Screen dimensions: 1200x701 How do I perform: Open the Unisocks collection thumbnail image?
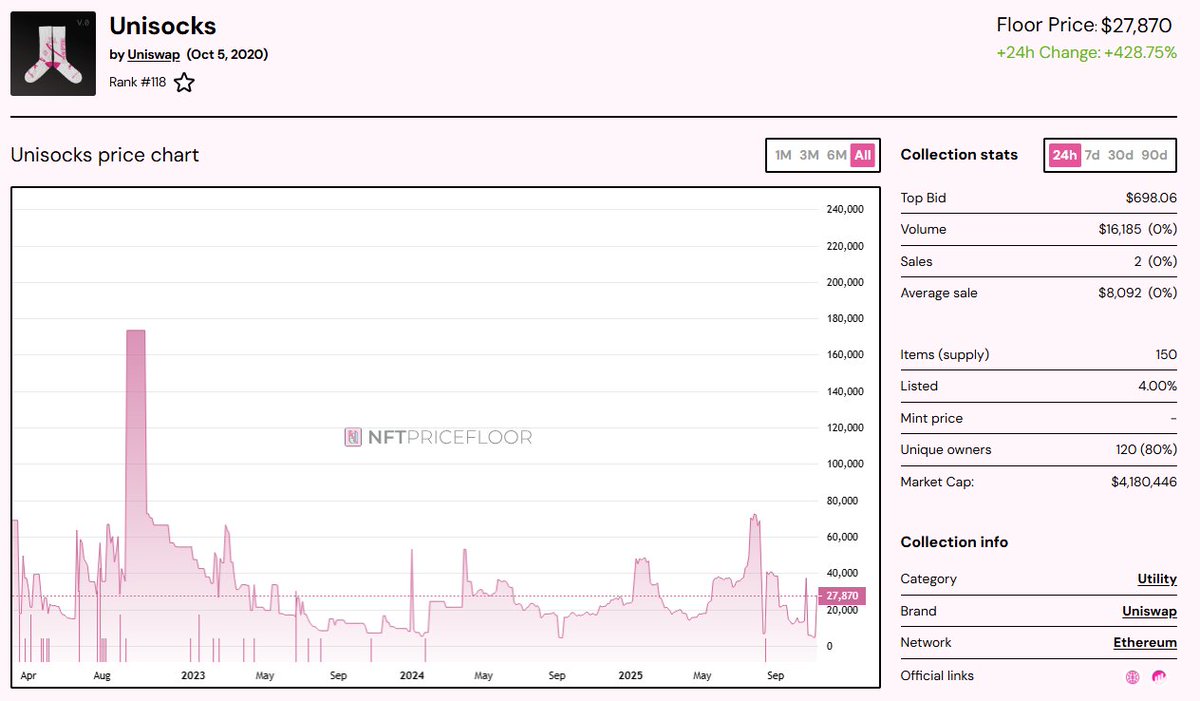(53, 54)
